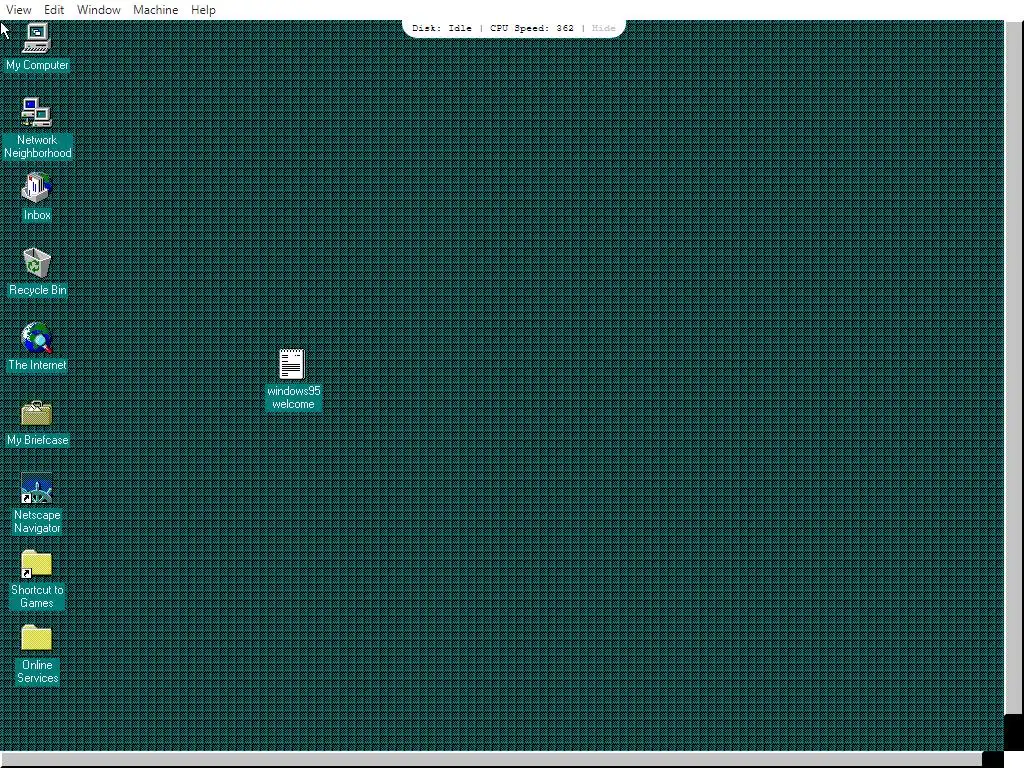Click the vertical scrollbar on the right
This screenshot has width=1024, height=768.
click(x=1014, y=368)
